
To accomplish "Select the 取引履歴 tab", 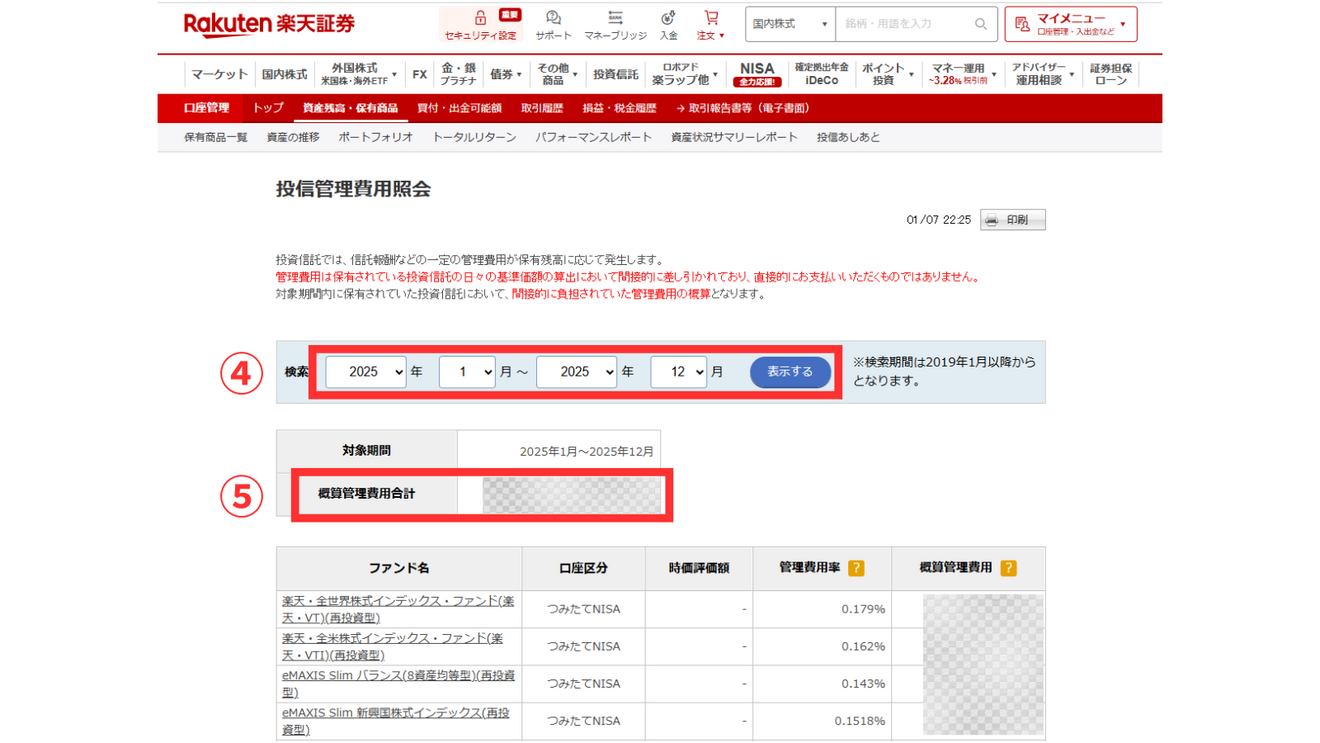I will 542,108.
